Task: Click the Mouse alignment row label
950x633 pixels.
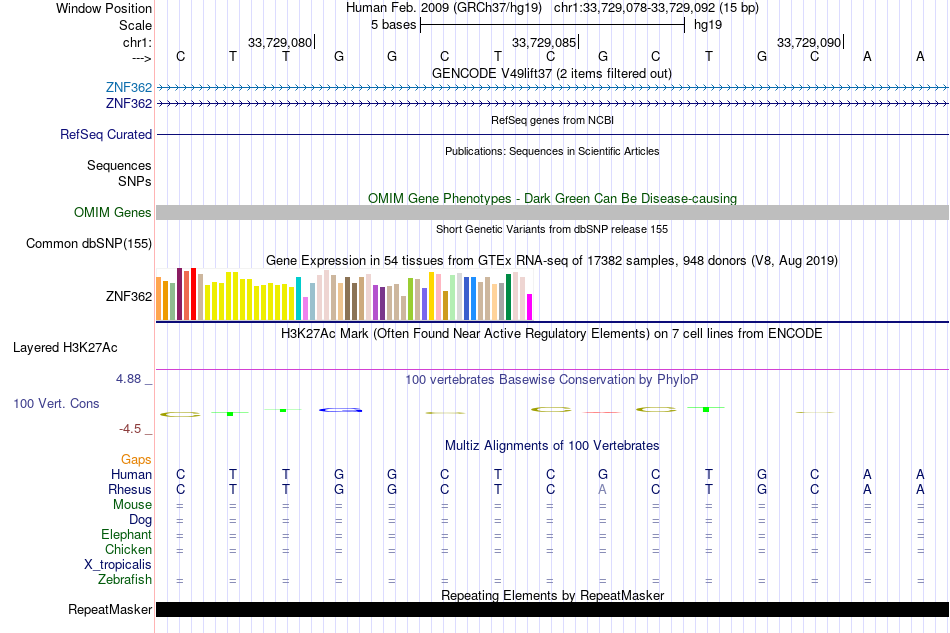Action: (x=132, y=505)
